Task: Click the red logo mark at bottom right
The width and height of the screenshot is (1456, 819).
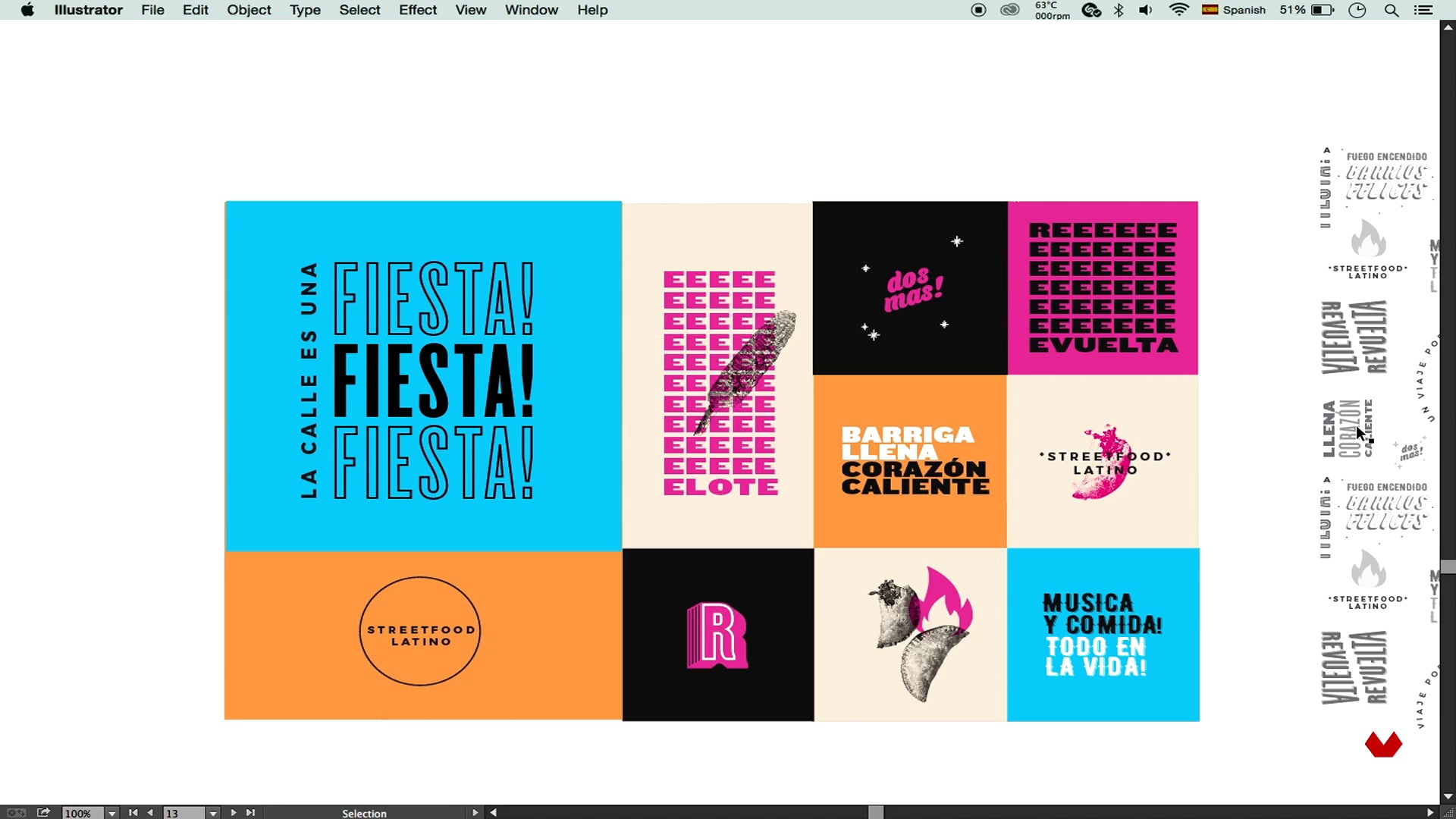Action: click(1383, 745)
